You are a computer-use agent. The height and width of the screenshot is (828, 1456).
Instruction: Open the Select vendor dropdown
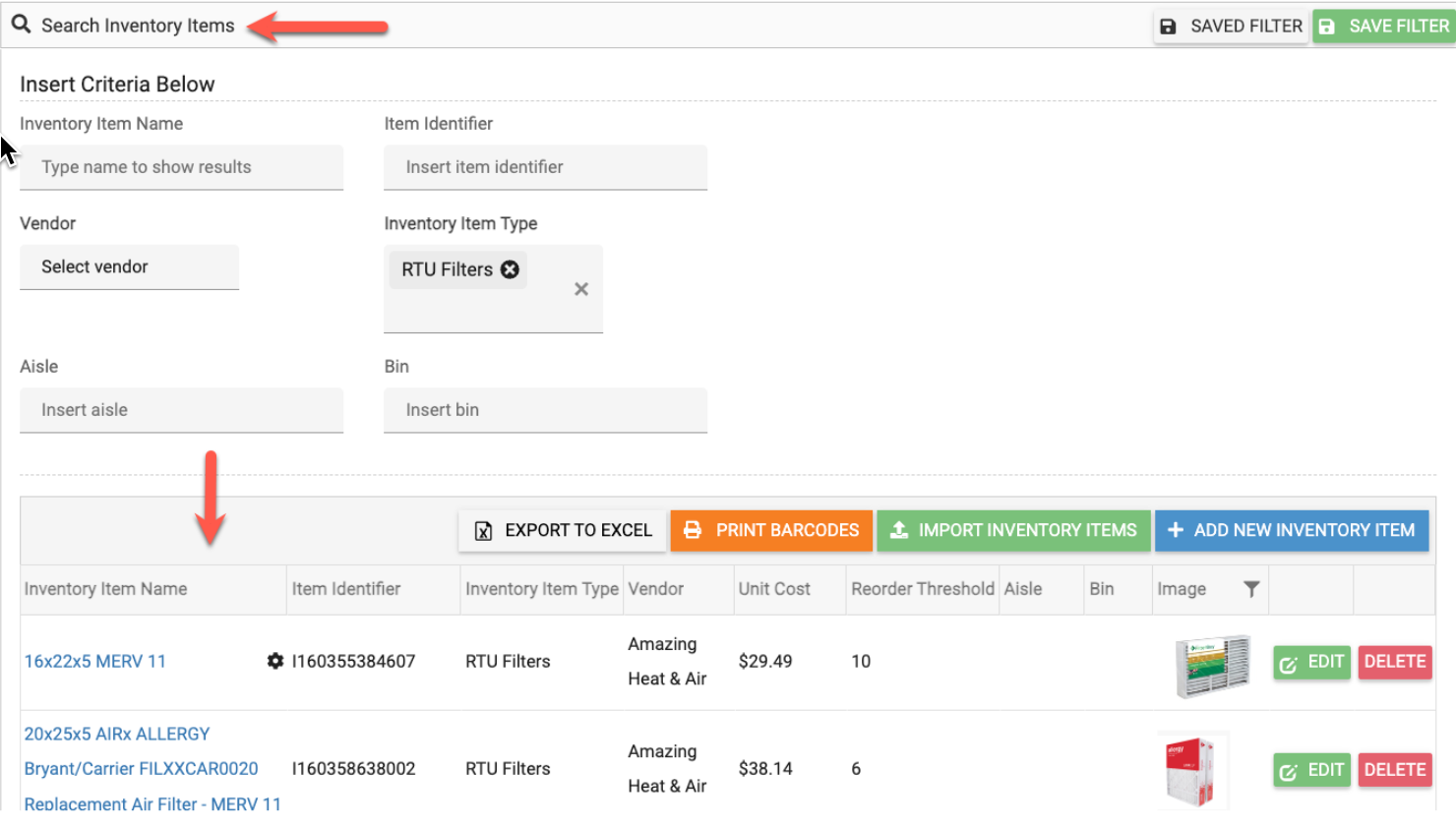pyautogui.click(x=129, y=267)
